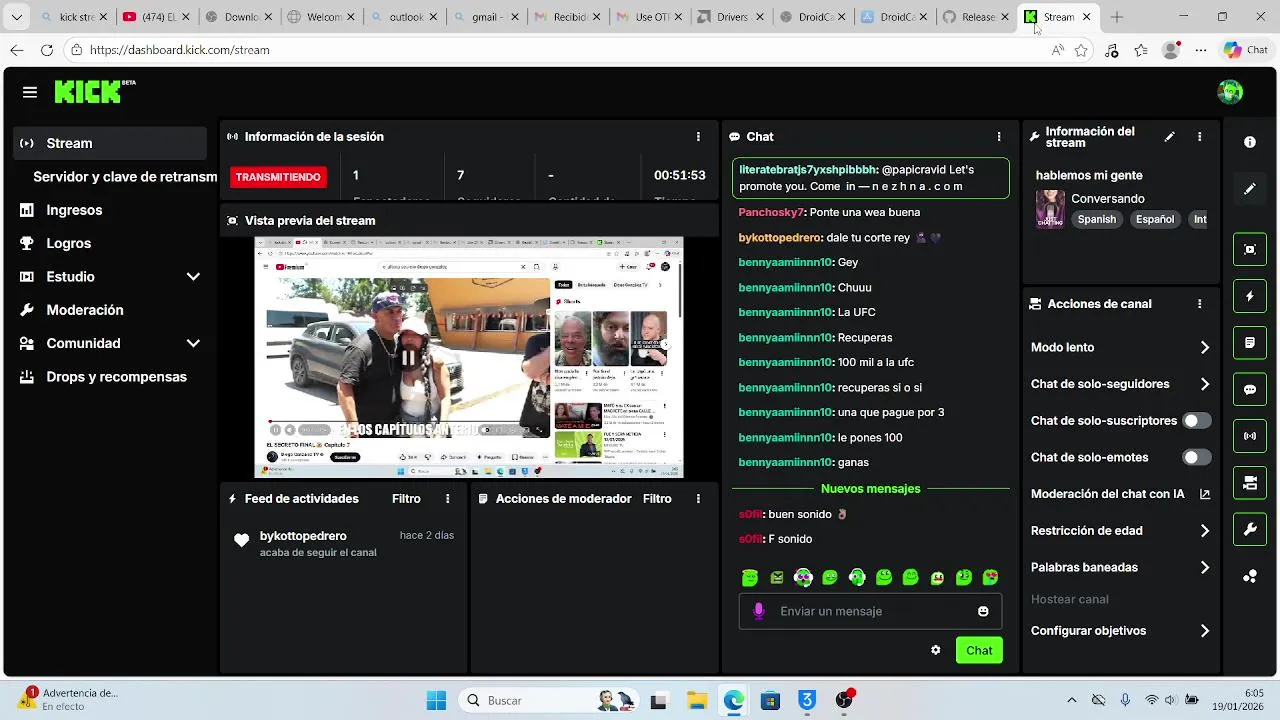The width and height of the screenshot is (1280, 720).
Task: Insert the heart-eyes emote at the end of emote row
Action: tap(990, 577)
